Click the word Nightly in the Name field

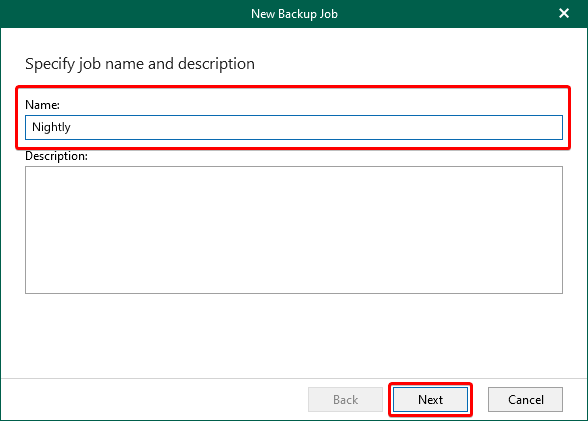coord(51,127)
